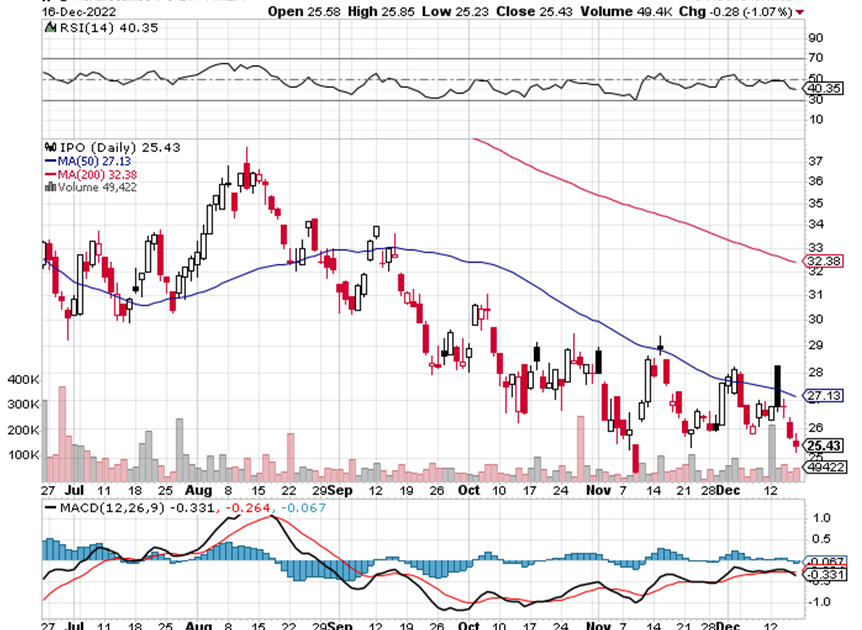Click the blue -0.067 MACD histogram value
Viewport: 862px width, 630px height.
tap(303, 508)
